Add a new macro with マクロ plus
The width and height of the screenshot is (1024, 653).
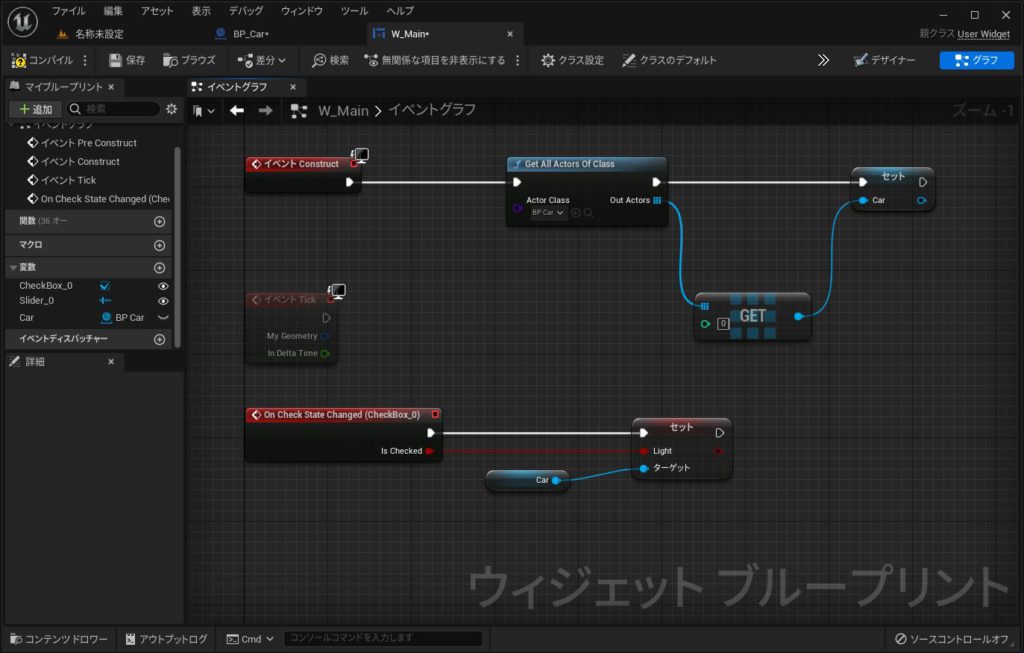(159, 246)
